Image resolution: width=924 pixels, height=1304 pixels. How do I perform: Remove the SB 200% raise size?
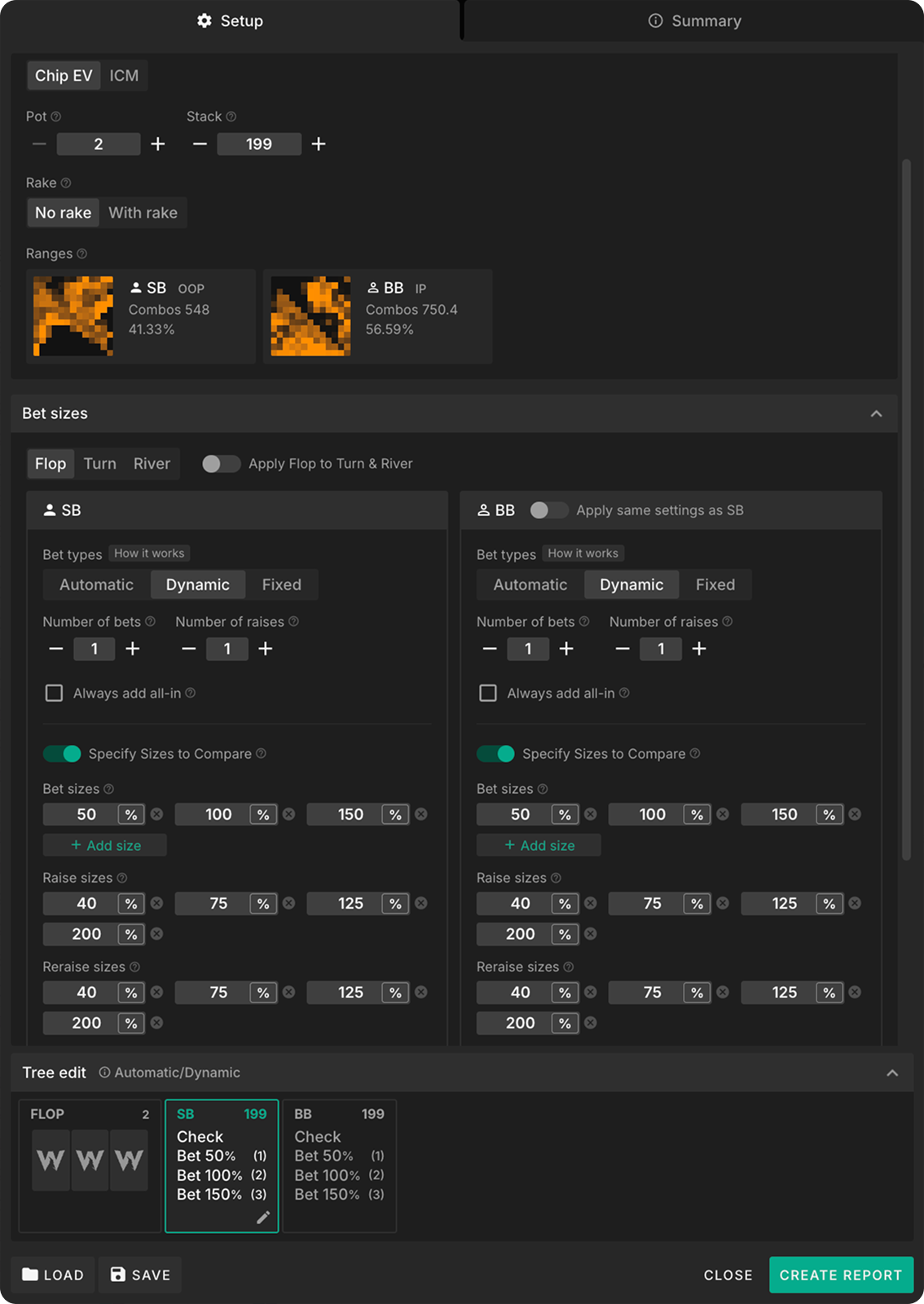(x=156, y=934)
